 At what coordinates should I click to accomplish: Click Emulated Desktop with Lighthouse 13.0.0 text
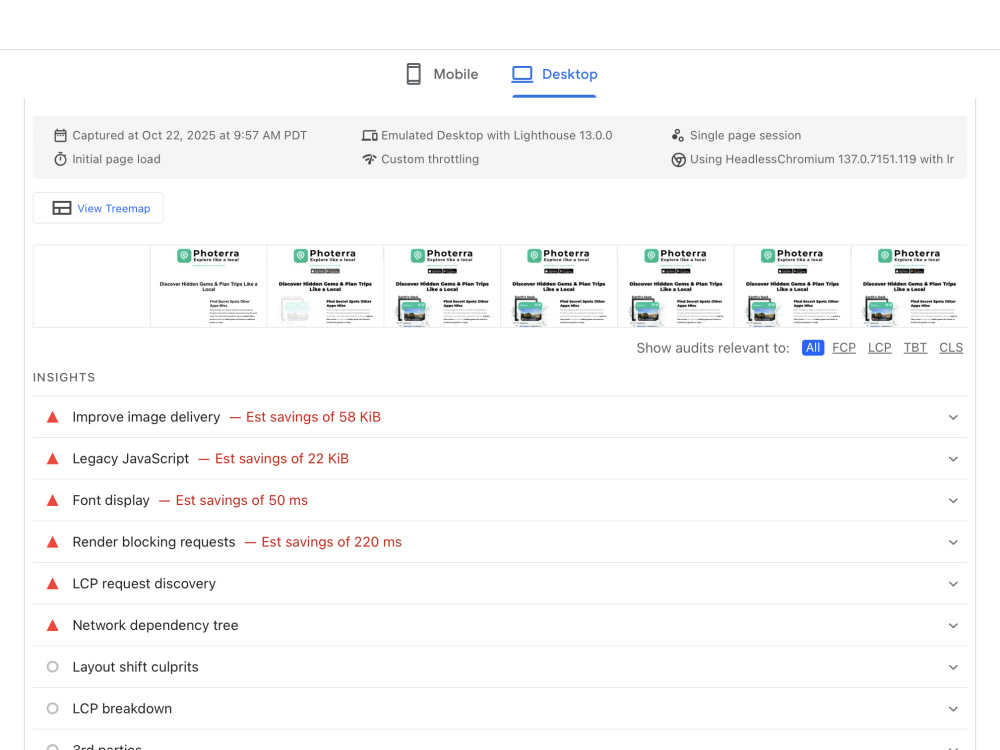pyautogui.click(x=496, y=135)
